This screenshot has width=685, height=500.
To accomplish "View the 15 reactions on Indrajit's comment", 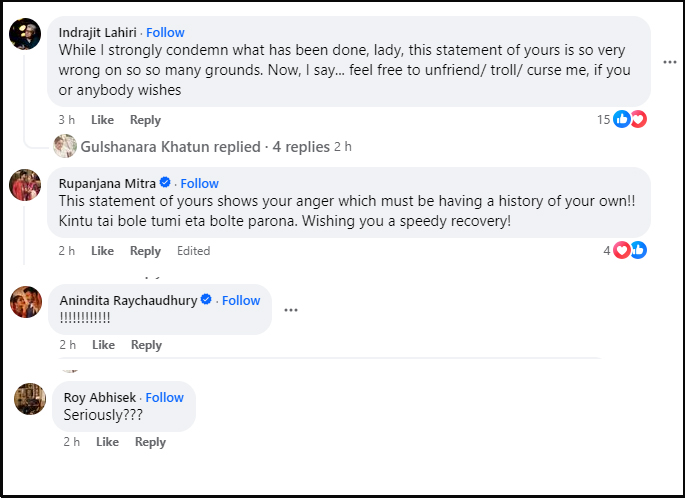I will (622, 119).
